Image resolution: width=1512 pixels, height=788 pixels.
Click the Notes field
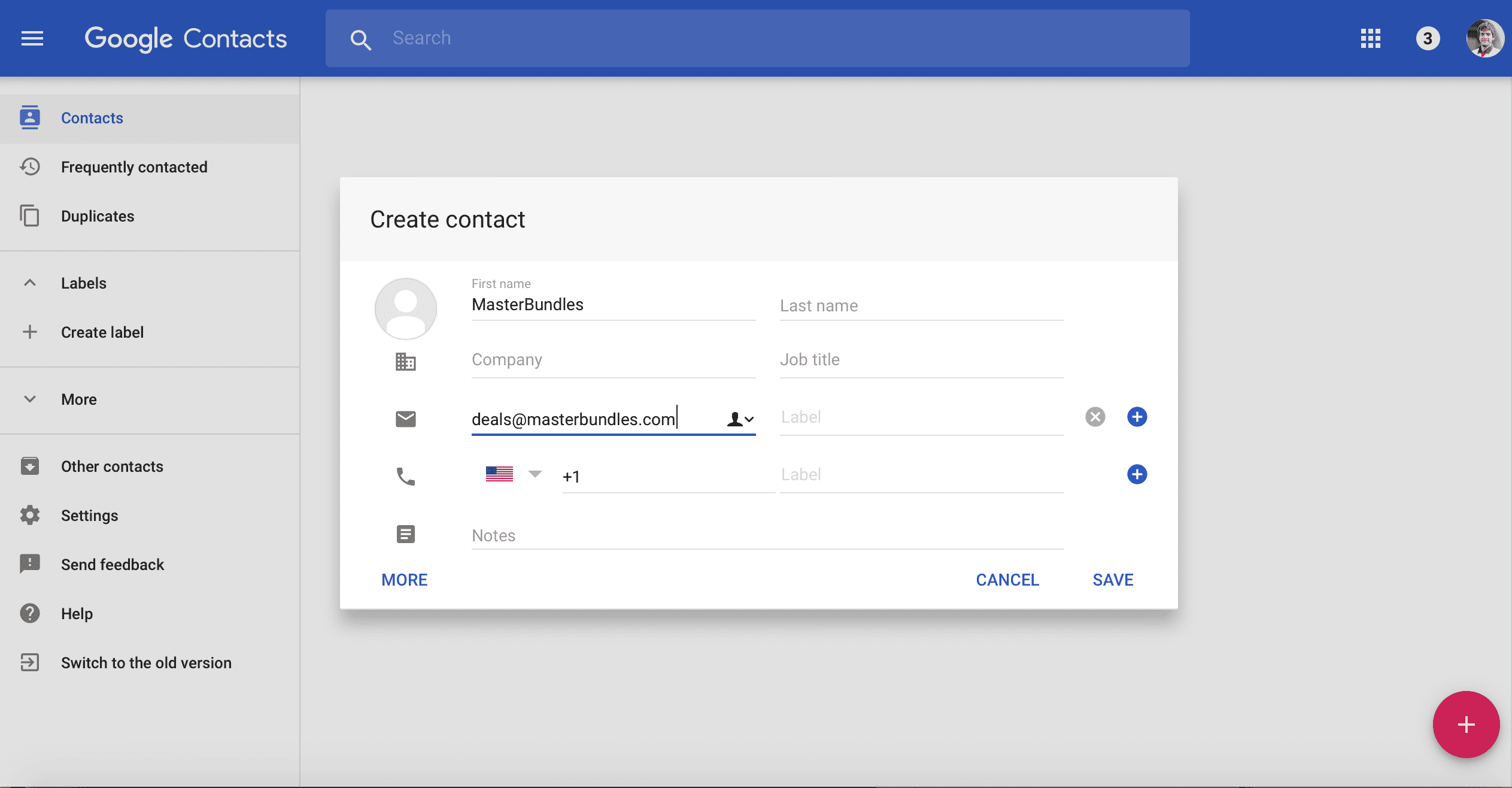(x=767, y=535)
